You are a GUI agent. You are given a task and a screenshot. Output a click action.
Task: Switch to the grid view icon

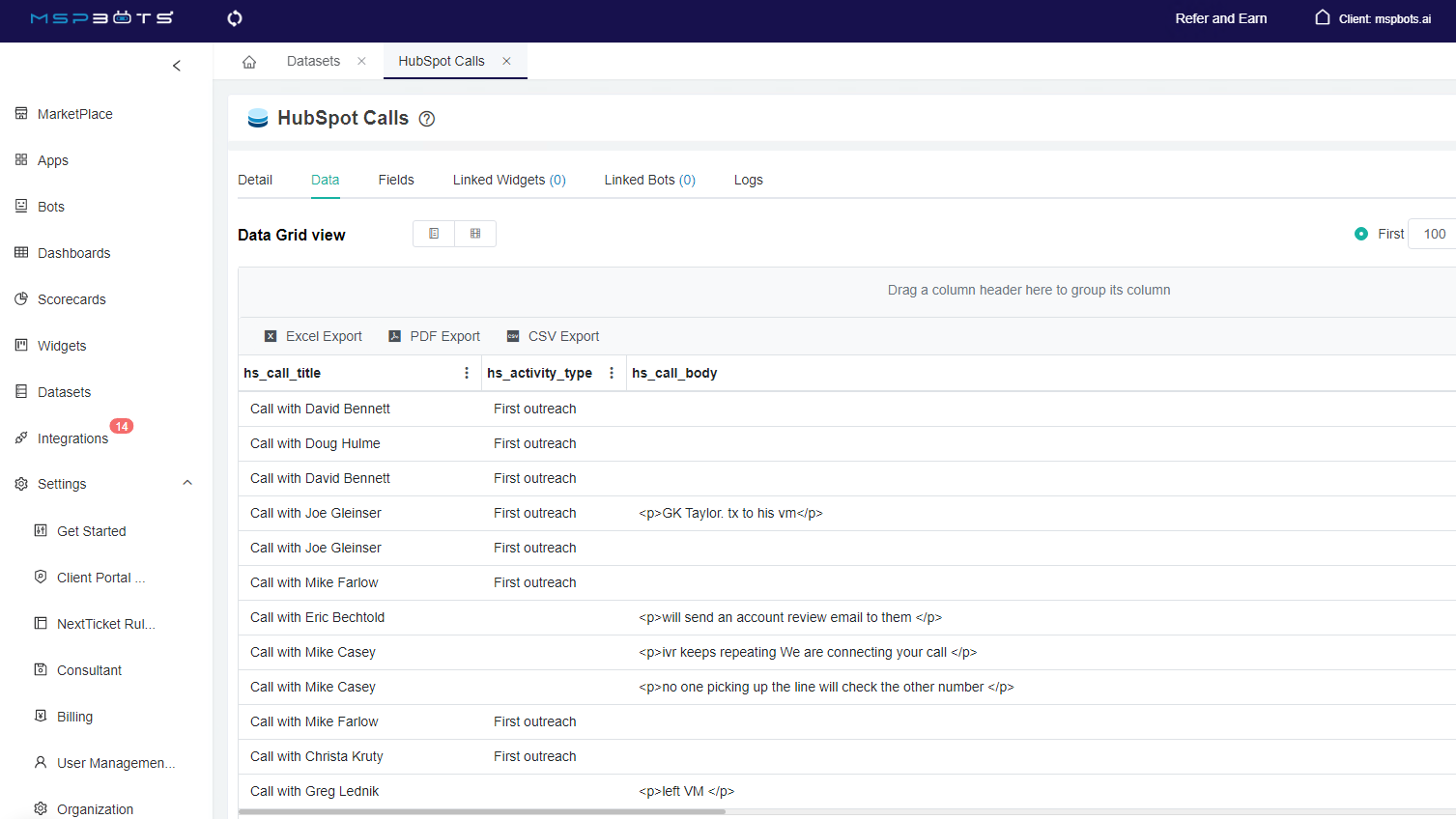pyautogui.click(x=475, y=234)
